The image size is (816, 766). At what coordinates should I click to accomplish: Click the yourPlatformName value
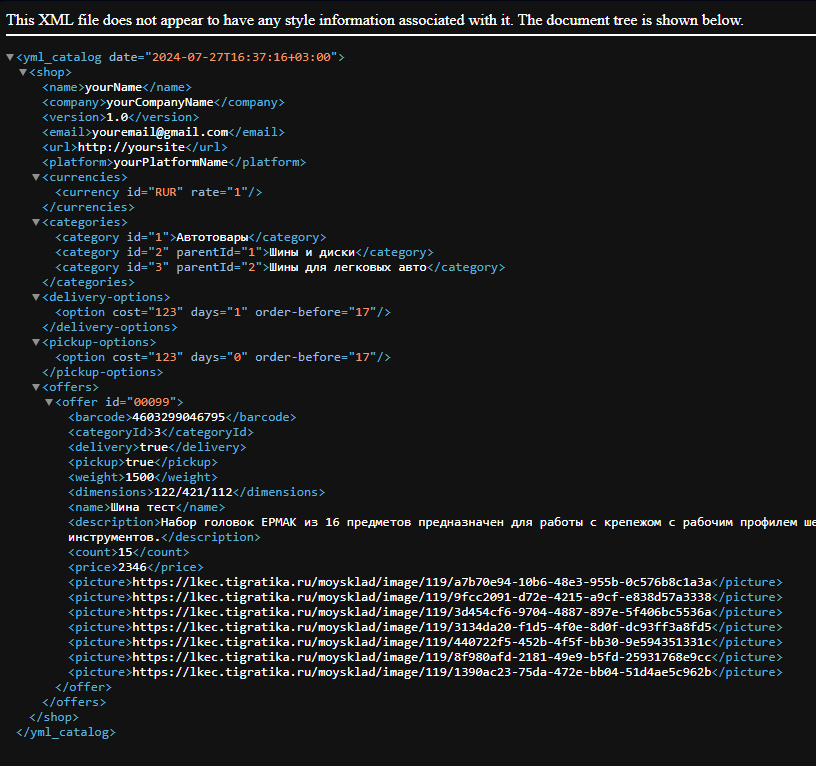click(171, 162)
